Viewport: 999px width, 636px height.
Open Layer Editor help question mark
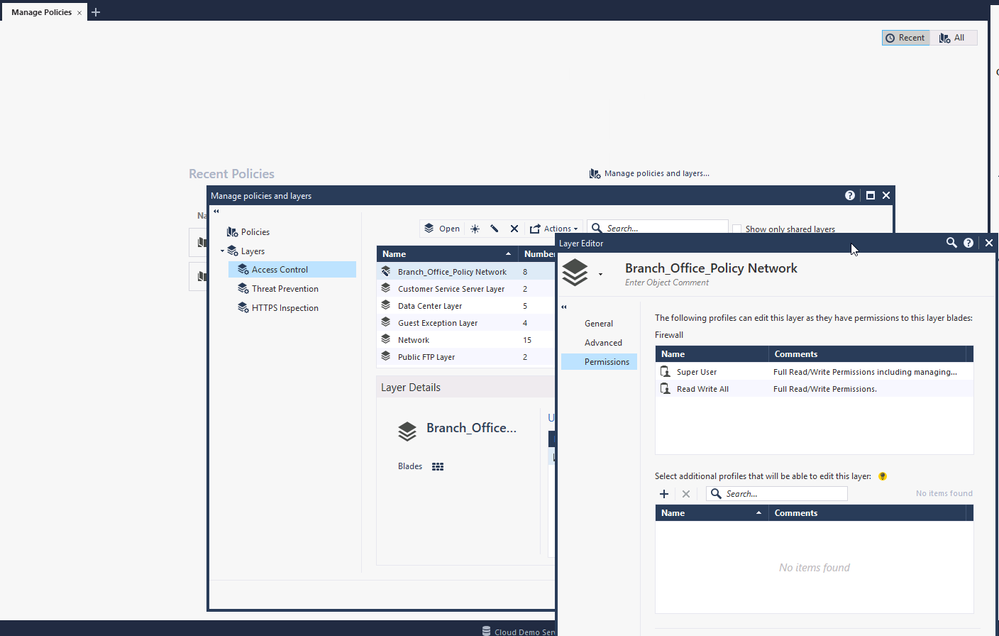(x=969, y=243)
